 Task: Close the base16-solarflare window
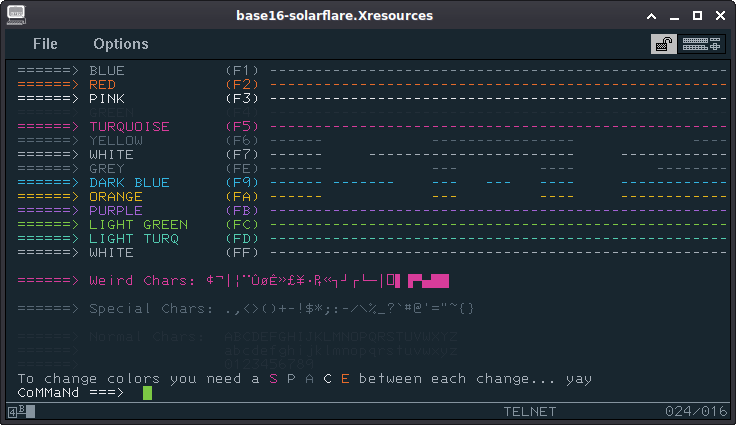coord(721,15)
